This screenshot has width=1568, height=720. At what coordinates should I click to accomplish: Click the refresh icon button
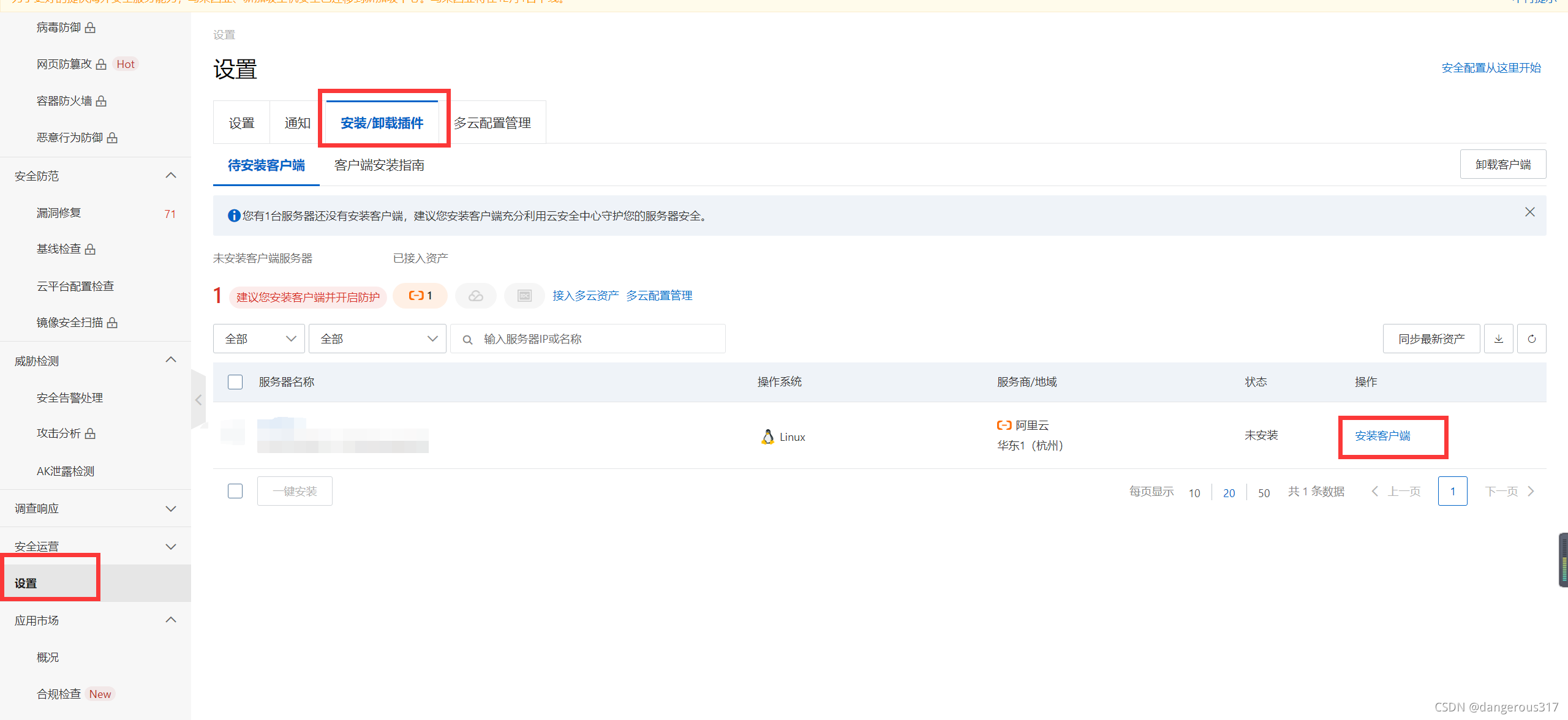[1531, 339]
